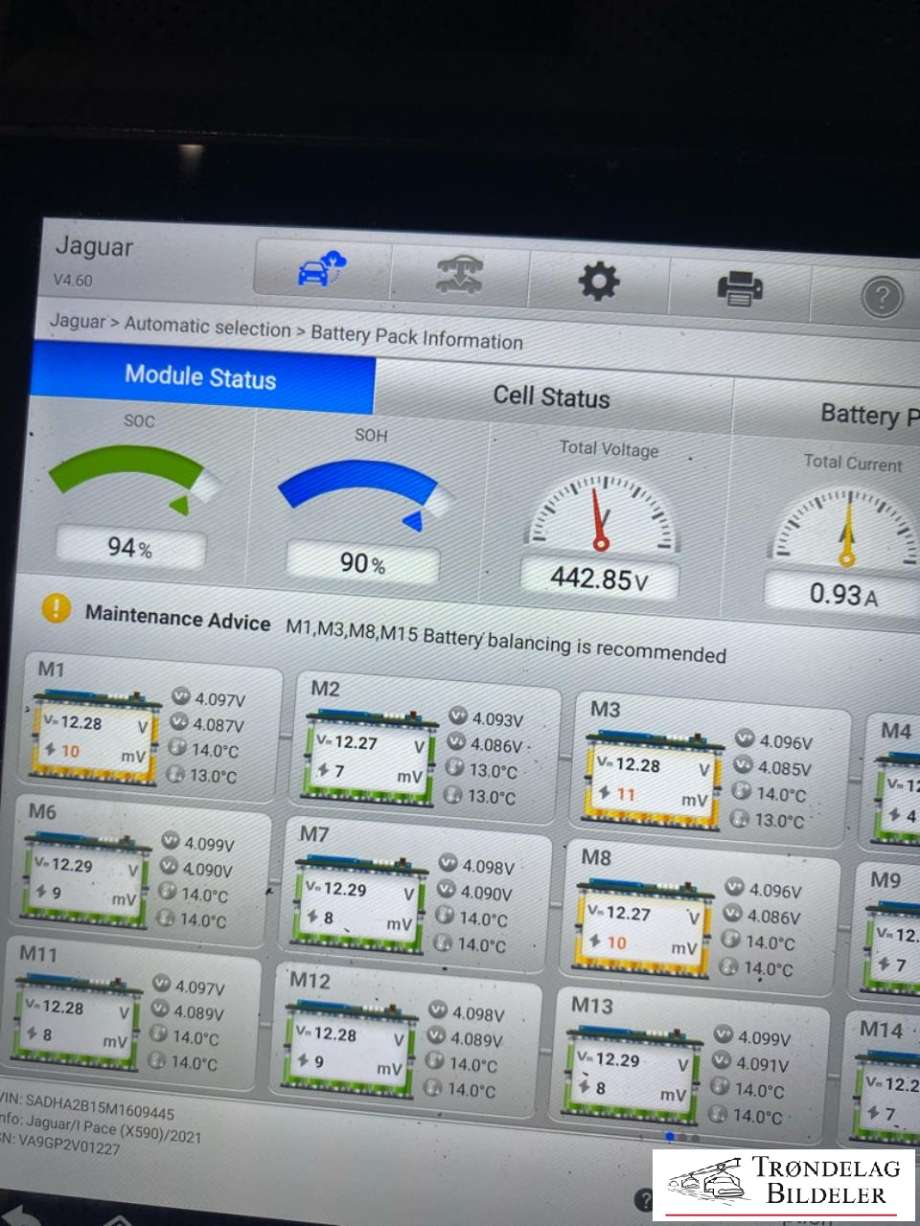
Task: Select the 0.93A total current value
Action: click(843, 595)
